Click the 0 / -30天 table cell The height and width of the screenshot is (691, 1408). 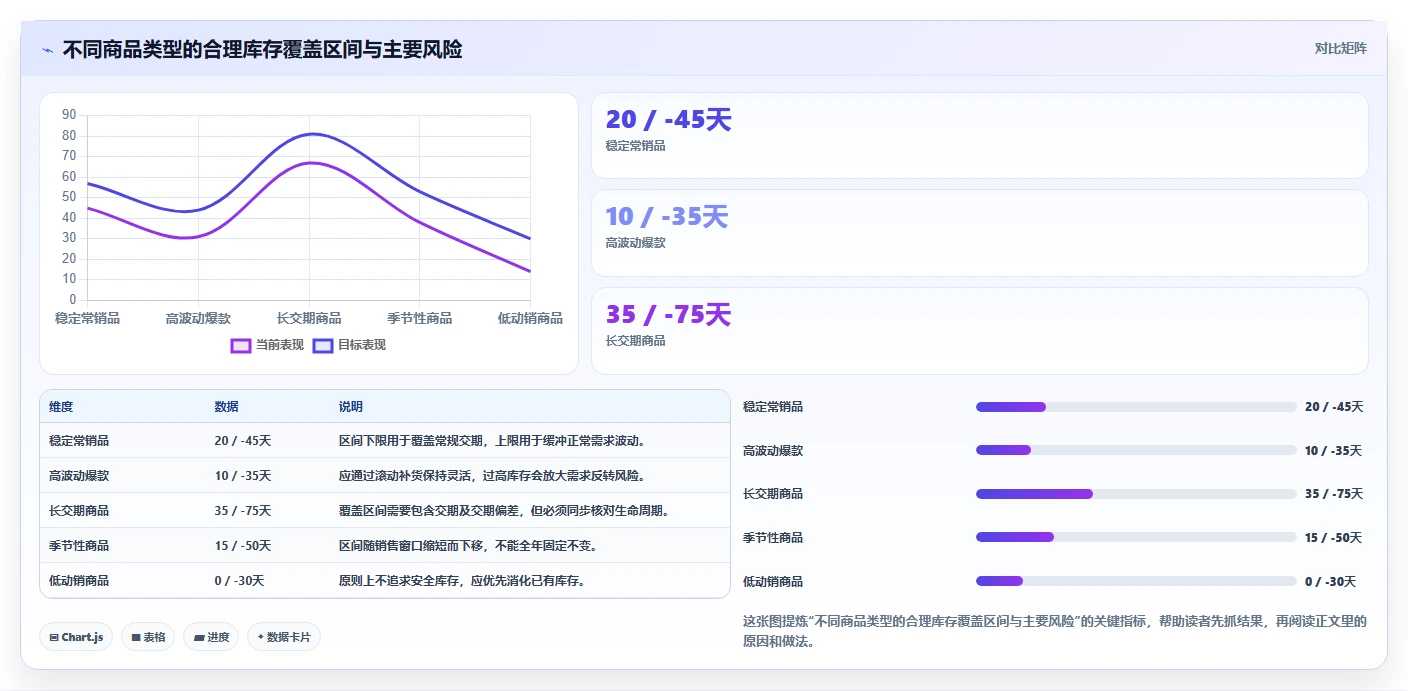click(239, 581)
